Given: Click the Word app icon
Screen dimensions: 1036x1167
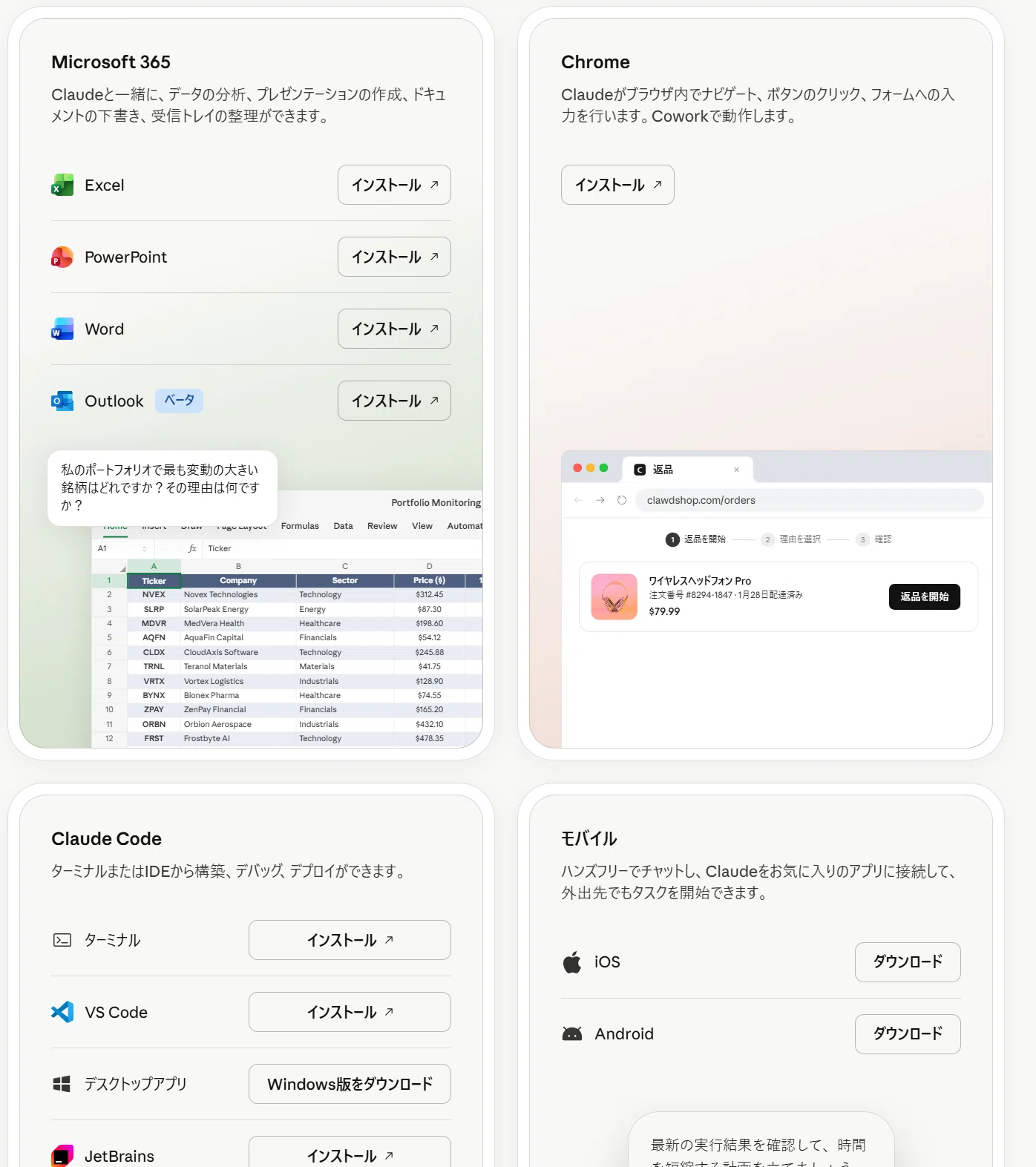Looking at the screenshot, I should click(x=62, y=329).
